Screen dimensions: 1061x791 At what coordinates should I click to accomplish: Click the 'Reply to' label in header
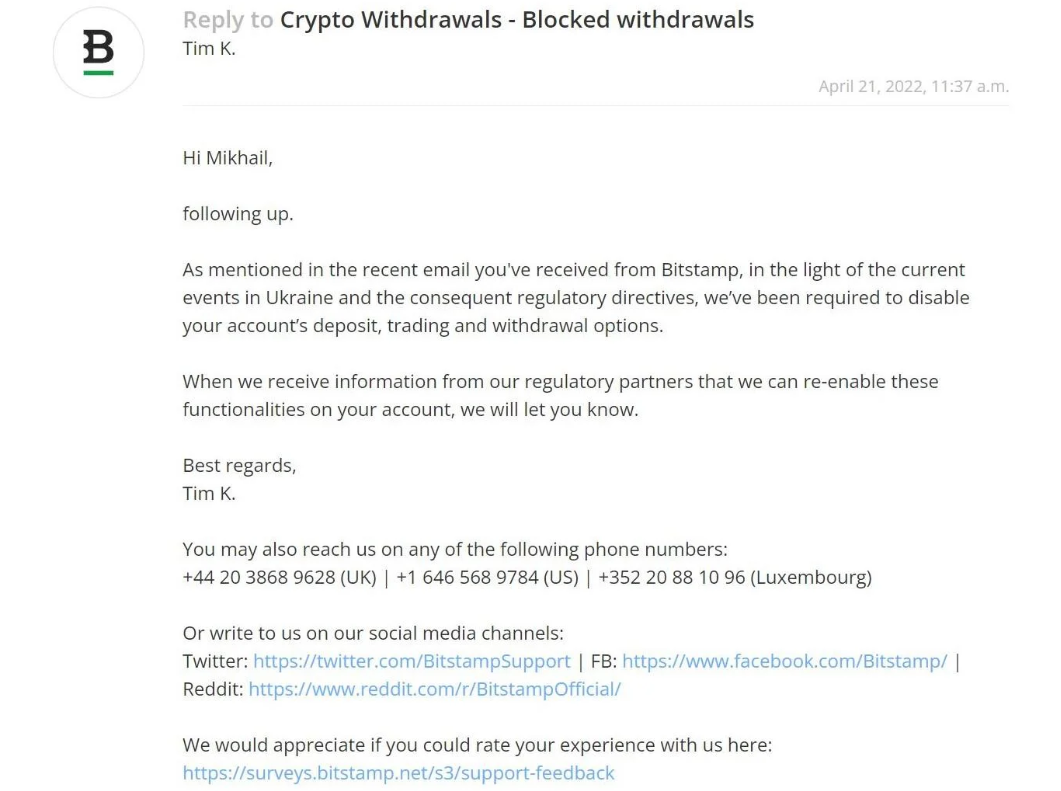[228, 19]
